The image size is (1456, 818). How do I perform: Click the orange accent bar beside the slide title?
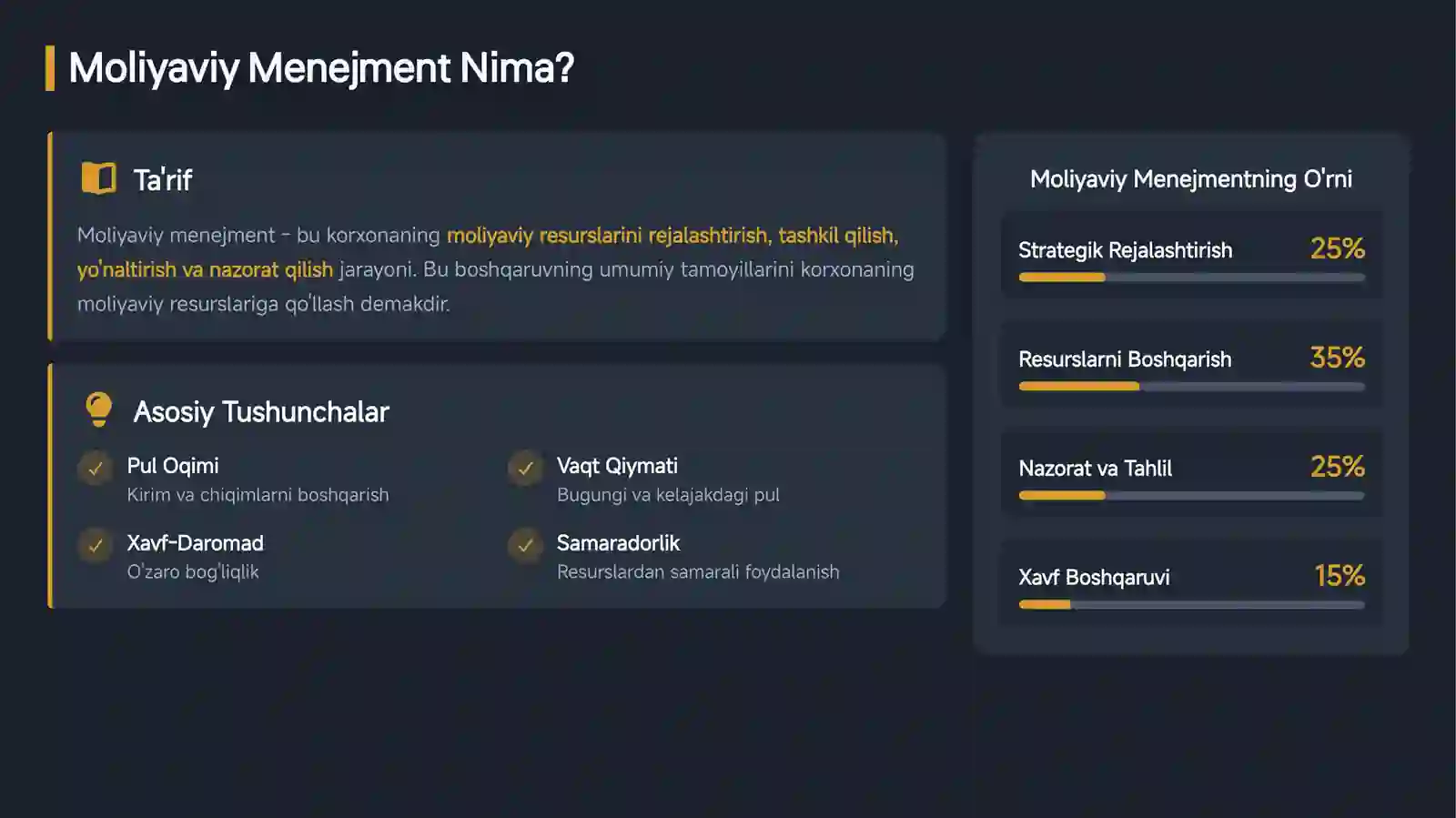pyautogui.click(x=50, y=68)
